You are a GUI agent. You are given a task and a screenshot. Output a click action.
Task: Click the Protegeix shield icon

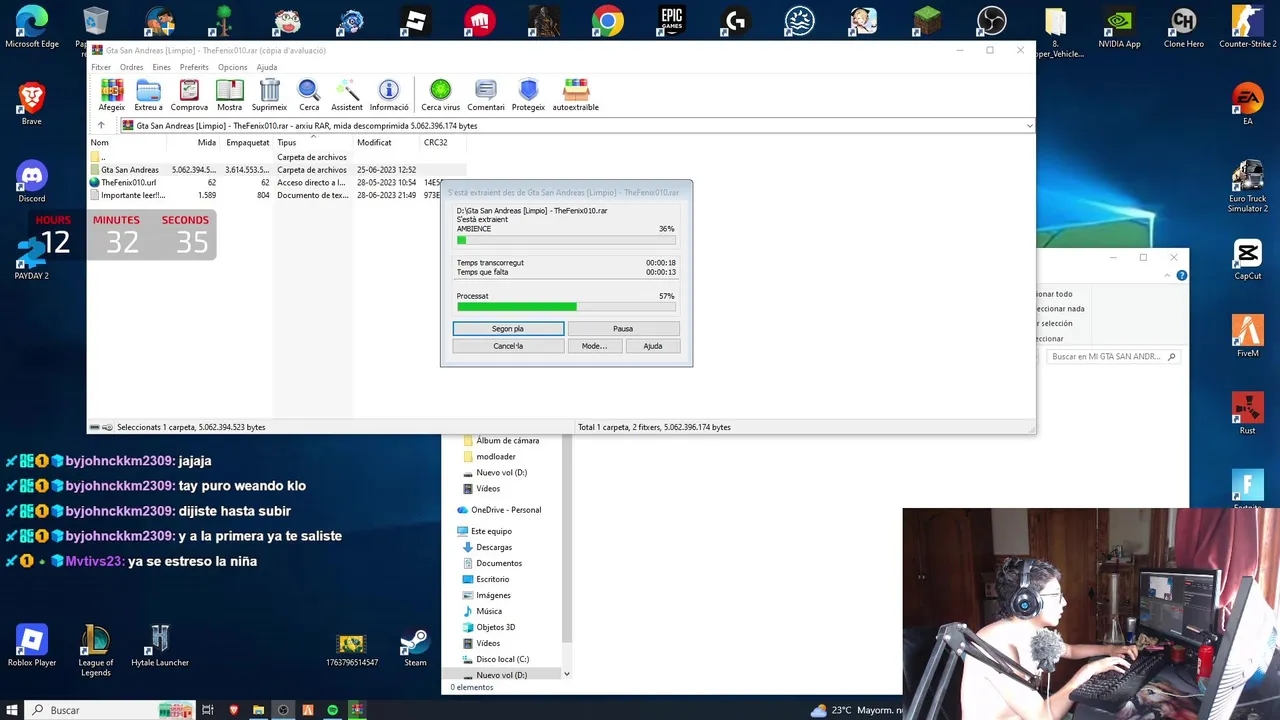click(528, 95)
